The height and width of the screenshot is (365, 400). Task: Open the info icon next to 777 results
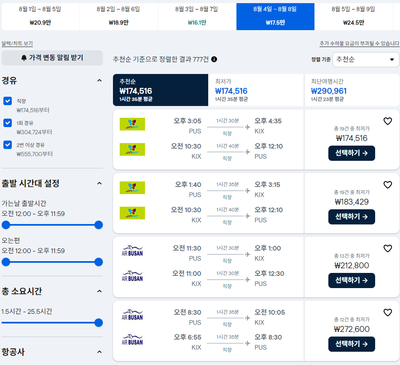coord(214,59)
